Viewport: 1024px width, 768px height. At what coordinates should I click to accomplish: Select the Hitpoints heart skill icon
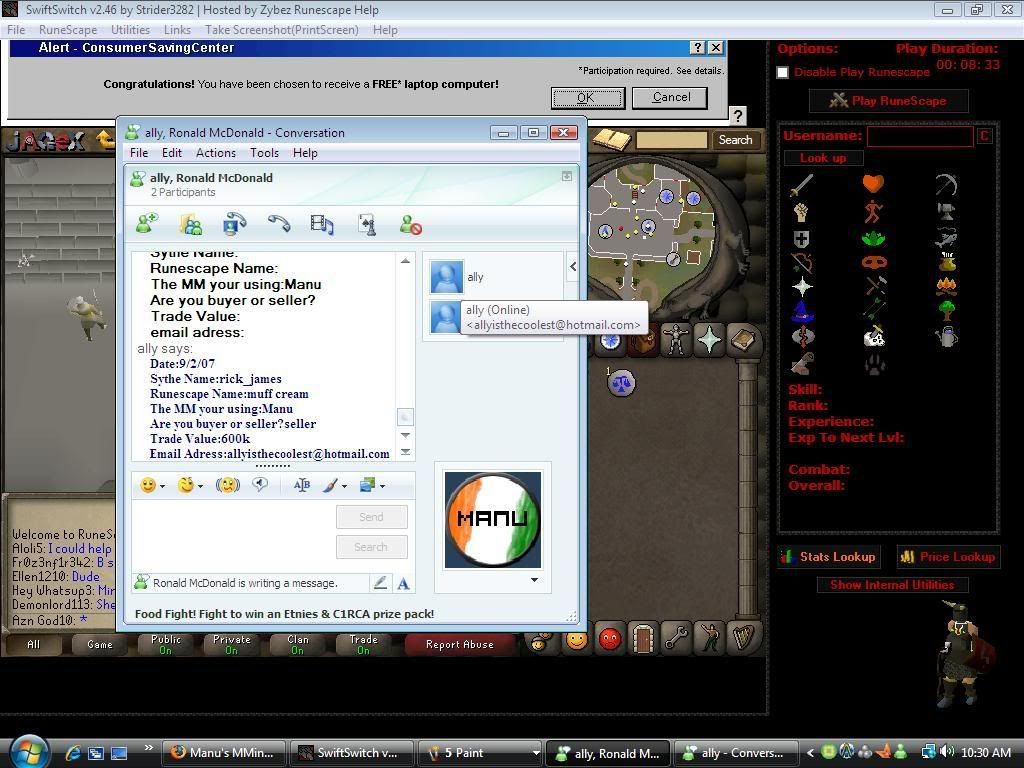click(873, 184)
